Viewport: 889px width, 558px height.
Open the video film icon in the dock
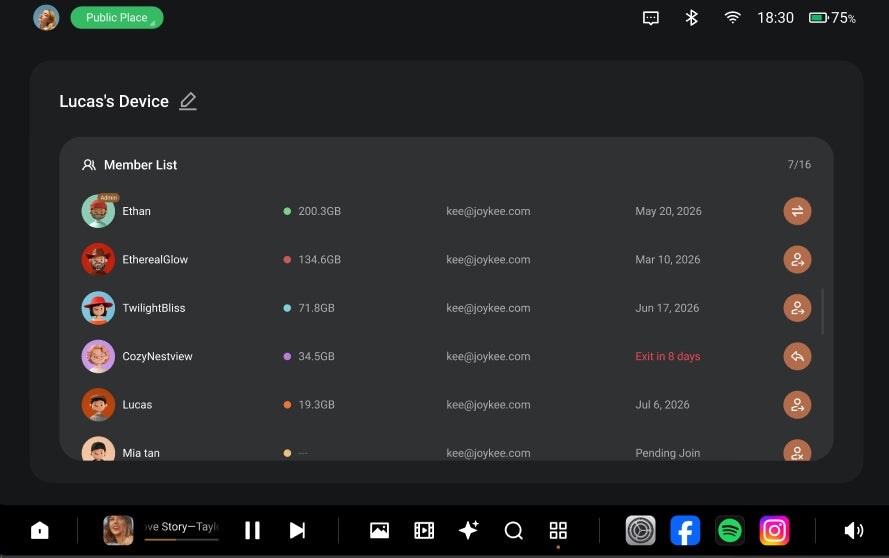coord(424,531)
